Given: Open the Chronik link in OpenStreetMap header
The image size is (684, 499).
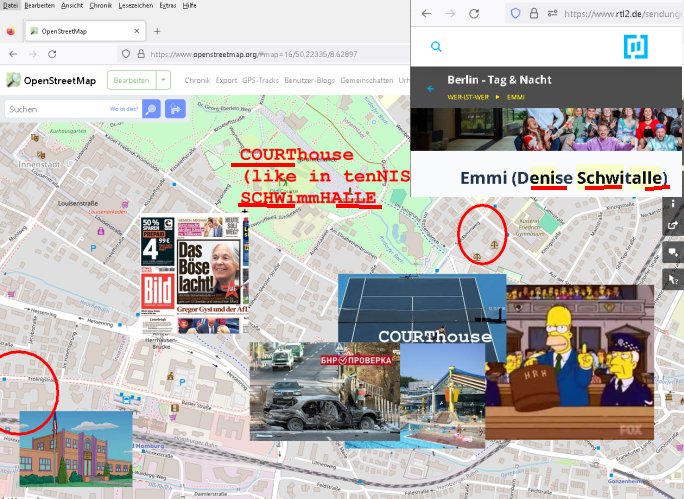Looking at the screenshot, I should 197,80.
